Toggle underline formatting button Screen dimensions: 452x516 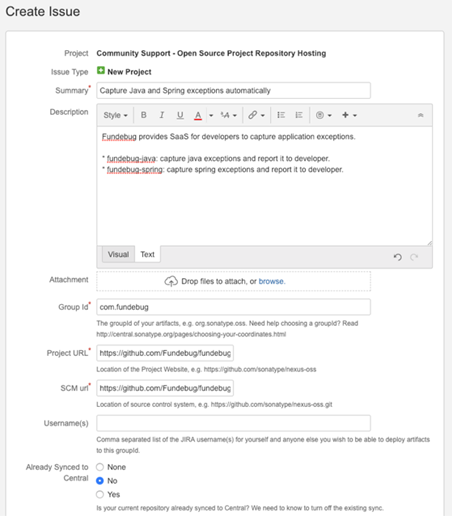point(180,115)
